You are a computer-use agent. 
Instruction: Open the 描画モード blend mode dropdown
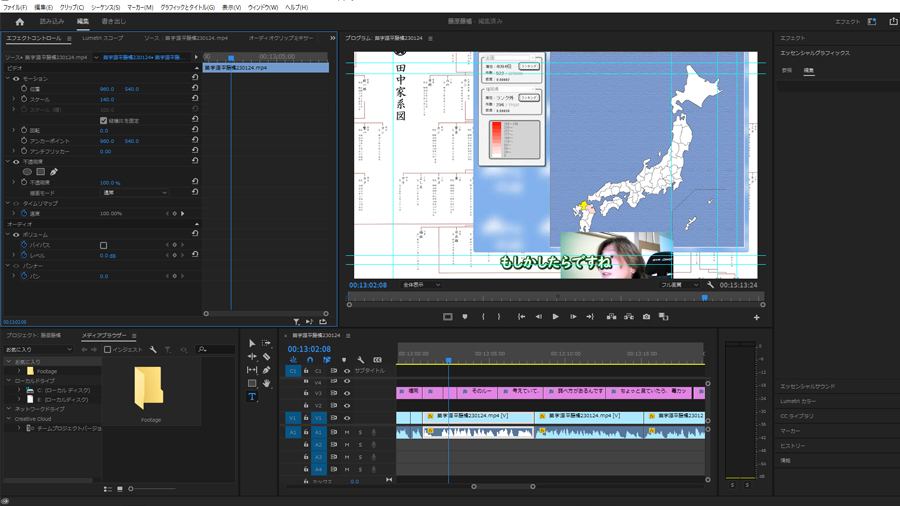point(134,193)
